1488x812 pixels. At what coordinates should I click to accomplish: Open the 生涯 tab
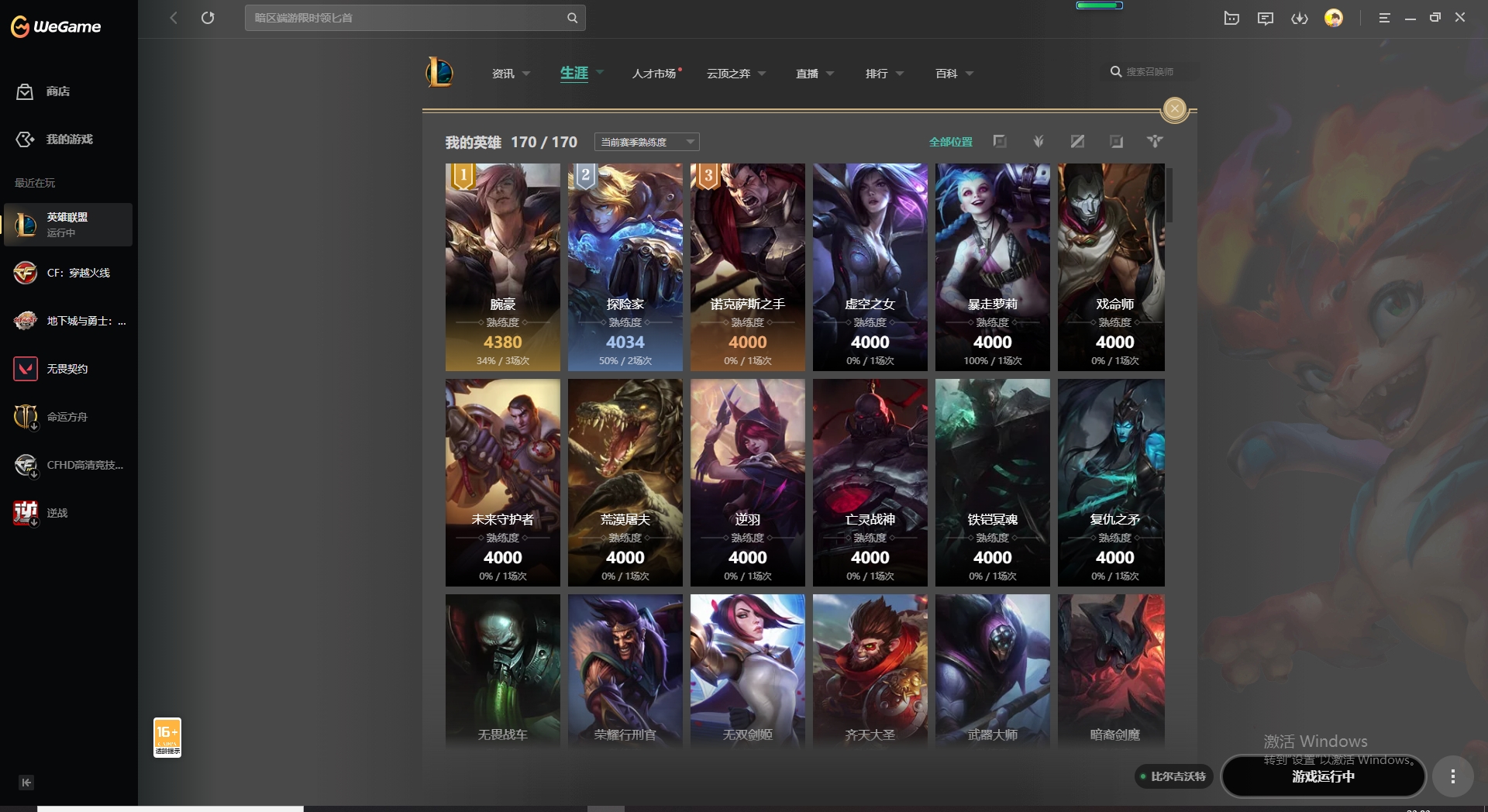pos(574,73)
